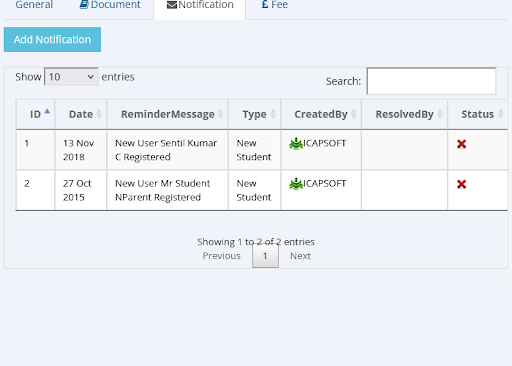Select the Notification tab

pos(200,5)
